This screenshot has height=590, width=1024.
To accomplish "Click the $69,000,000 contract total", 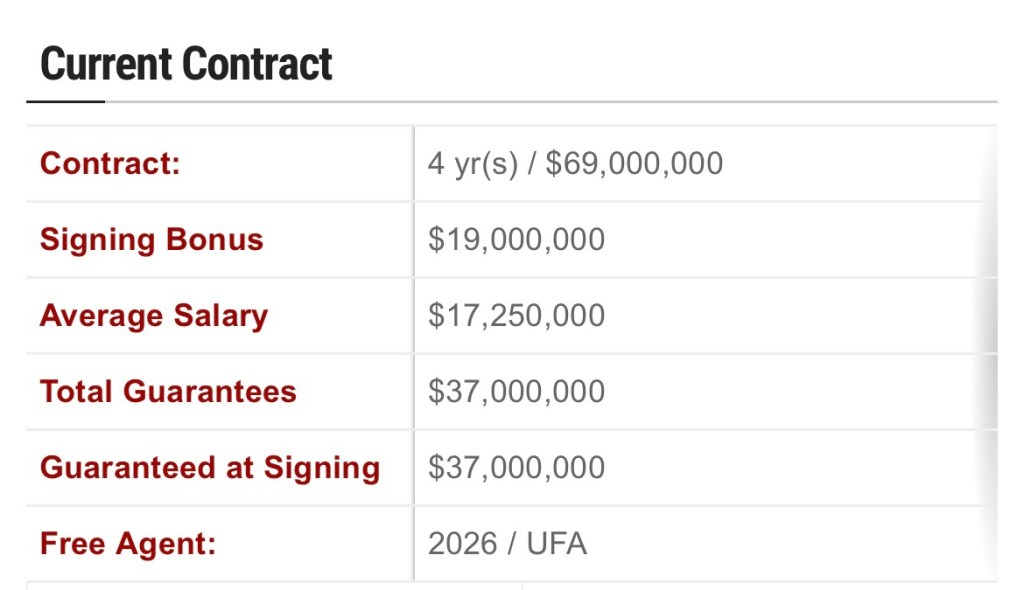I will coord(634,163).
